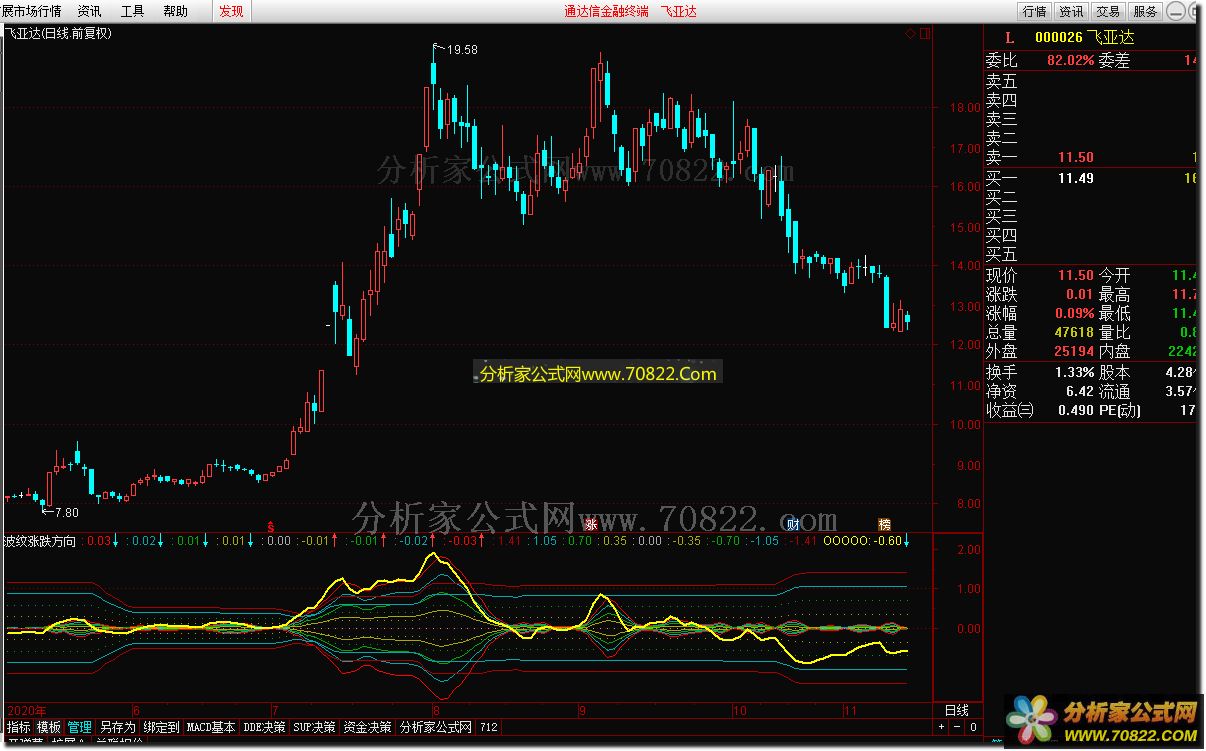Click the 服务 button
The height and width of the screenshot is (751, 1206).
tap(1145, 11)
